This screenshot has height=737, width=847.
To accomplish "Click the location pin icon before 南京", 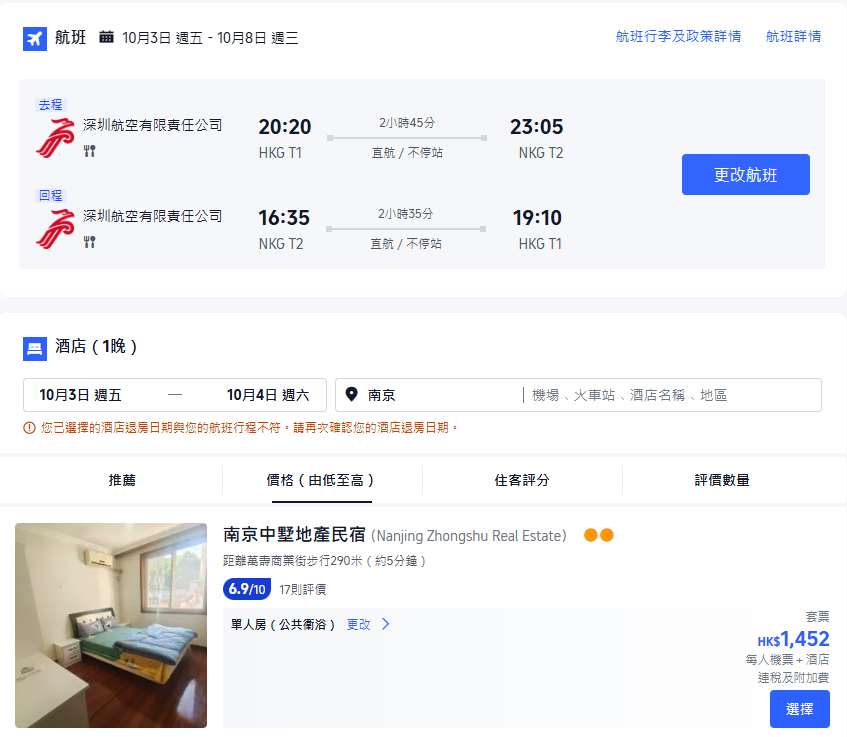I will [x=351, y=394].
